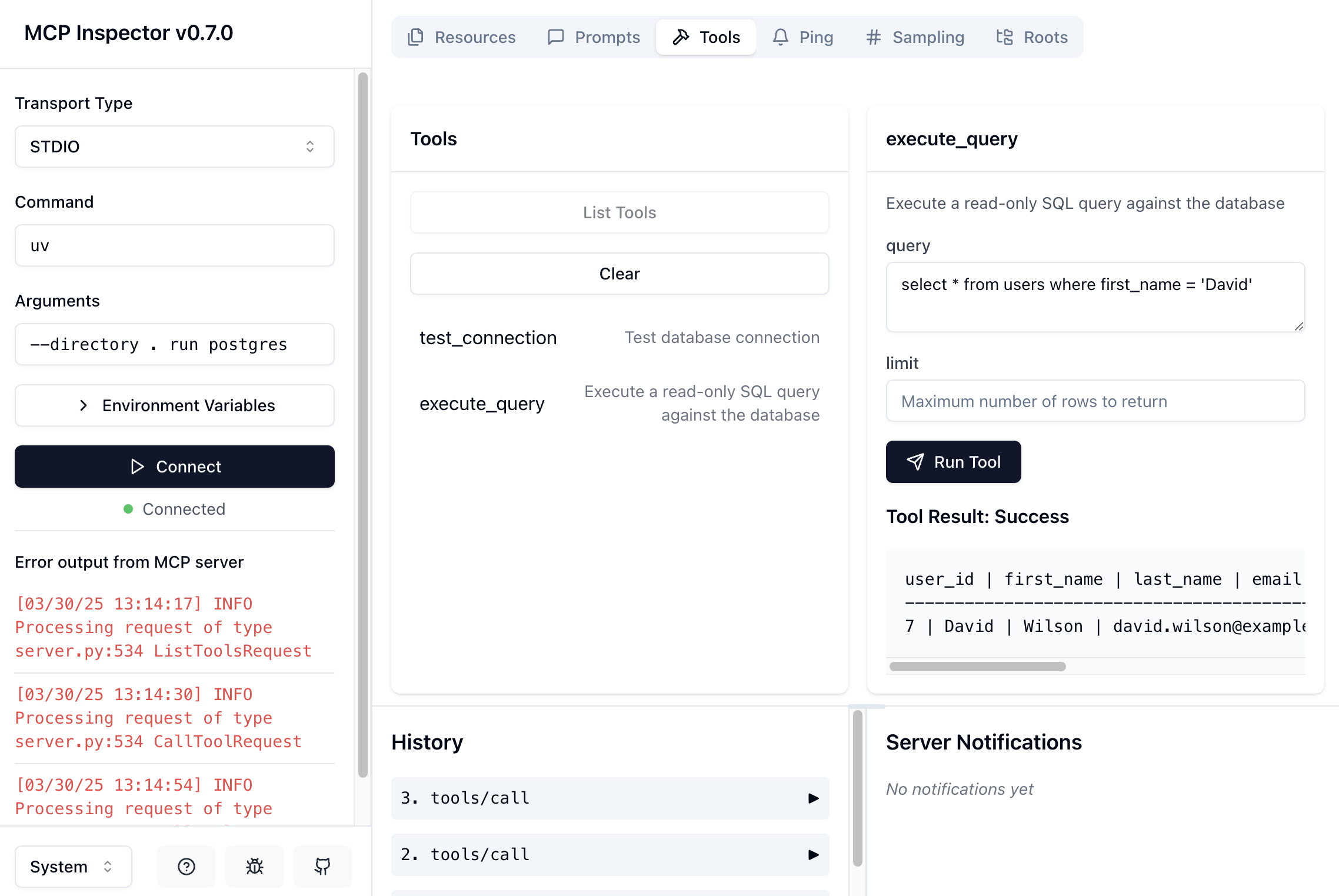Click the Arguments input field

(x=174, y=344)
